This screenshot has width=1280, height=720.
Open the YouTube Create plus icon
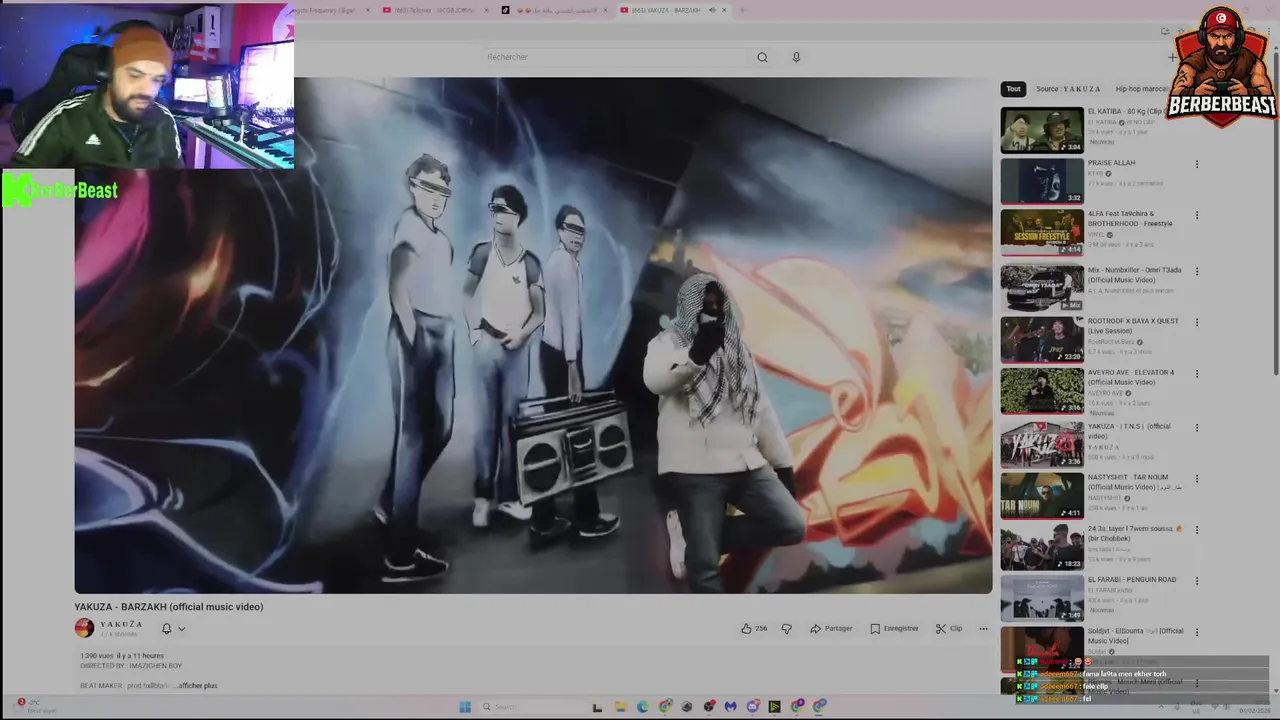[1172, 57]
